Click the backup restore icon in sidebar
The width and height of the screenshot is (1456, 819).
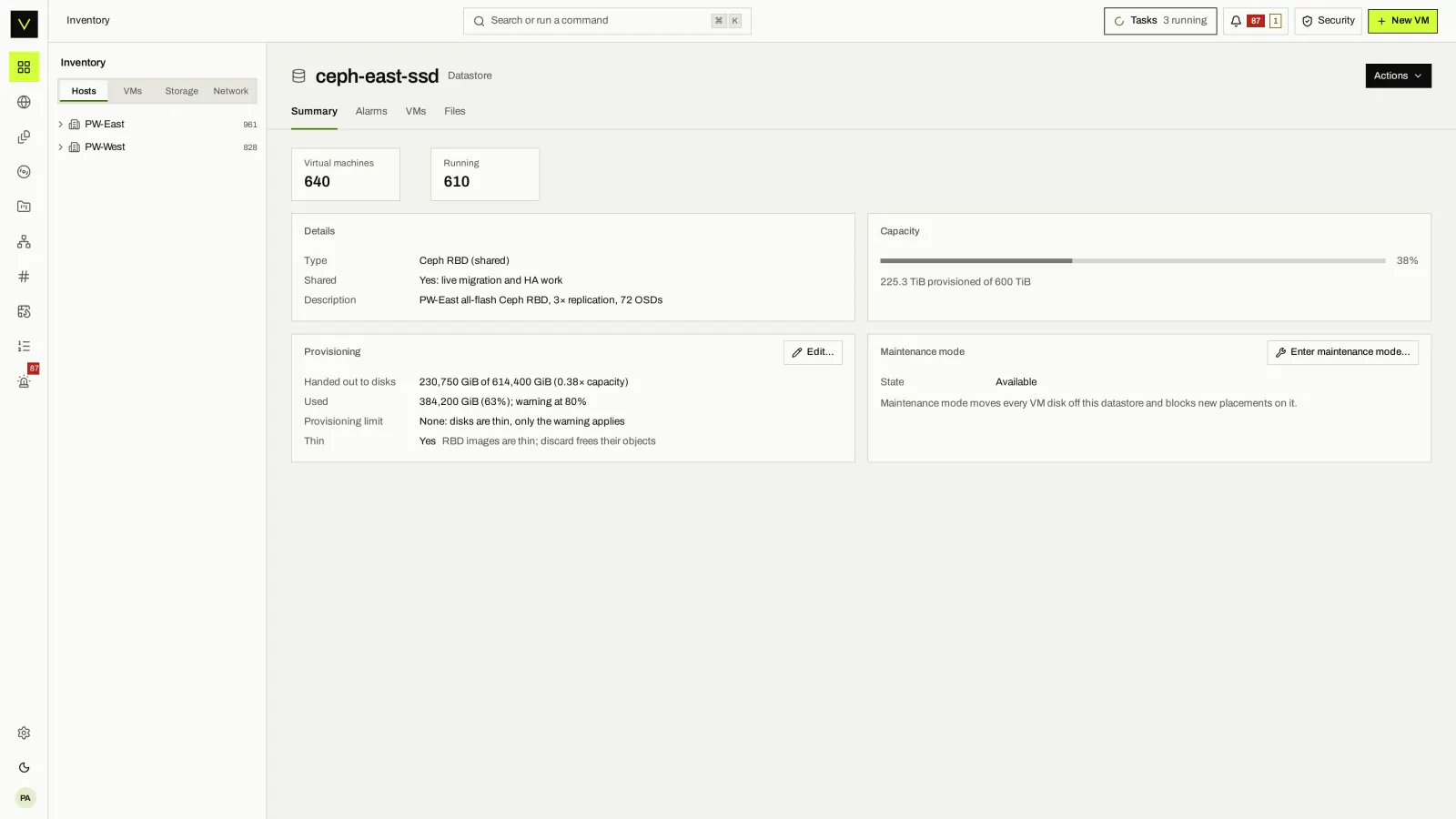[x=24, y=311]
